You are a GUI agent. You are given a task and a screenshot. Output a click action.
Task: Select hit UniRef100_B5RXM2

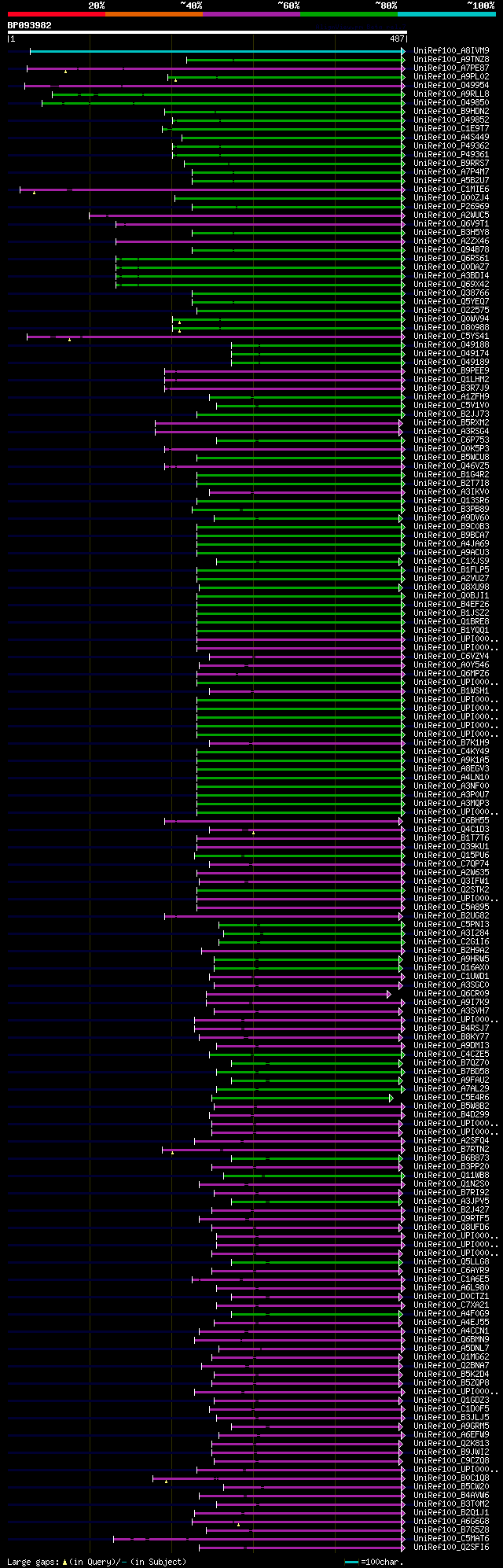[451, 423]
